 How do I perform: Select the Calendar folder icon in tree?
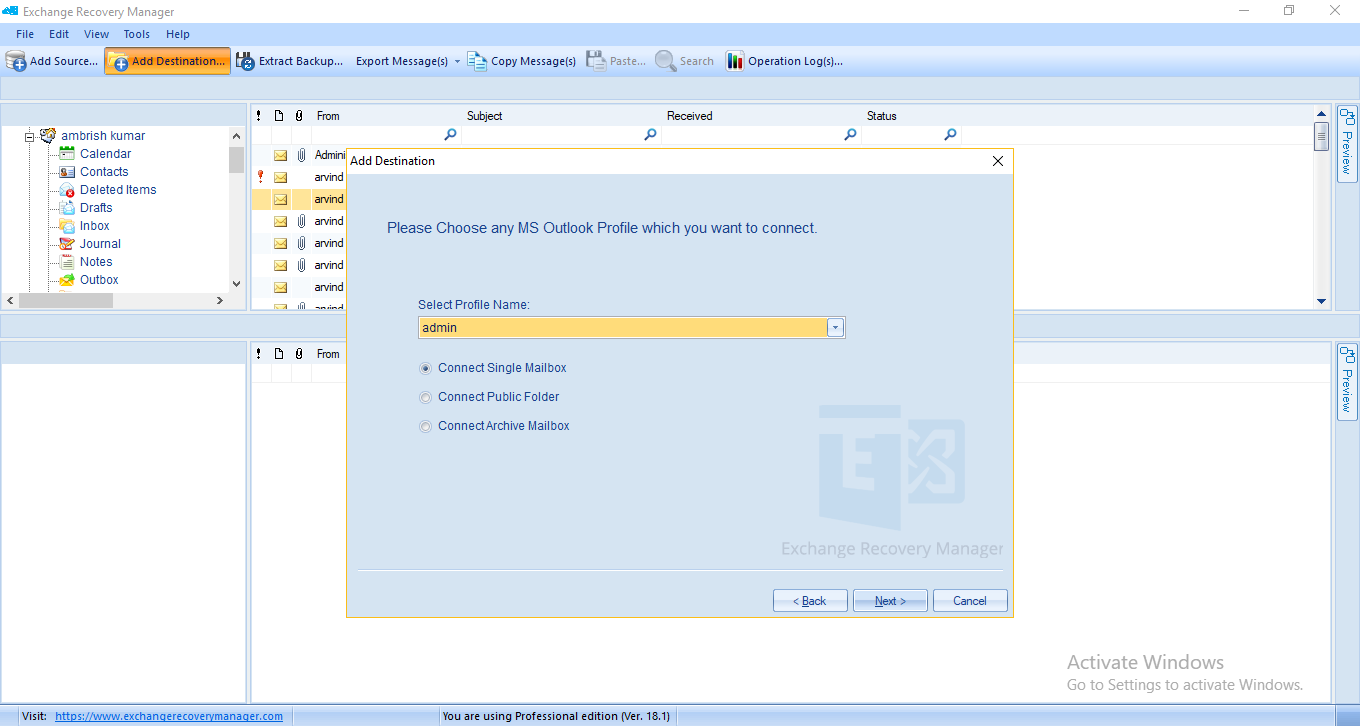[x=67, y=154]
